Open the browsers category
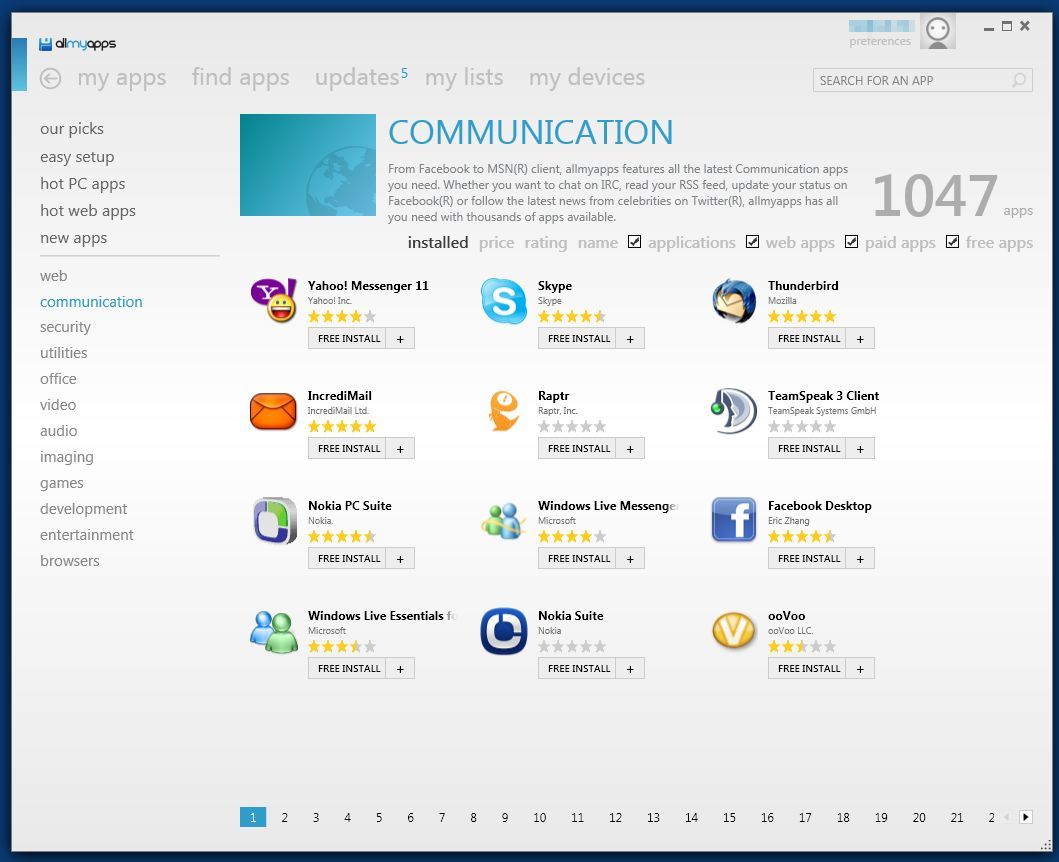The width and height of the screenshot is (1059, 862). tap(70, 561)
